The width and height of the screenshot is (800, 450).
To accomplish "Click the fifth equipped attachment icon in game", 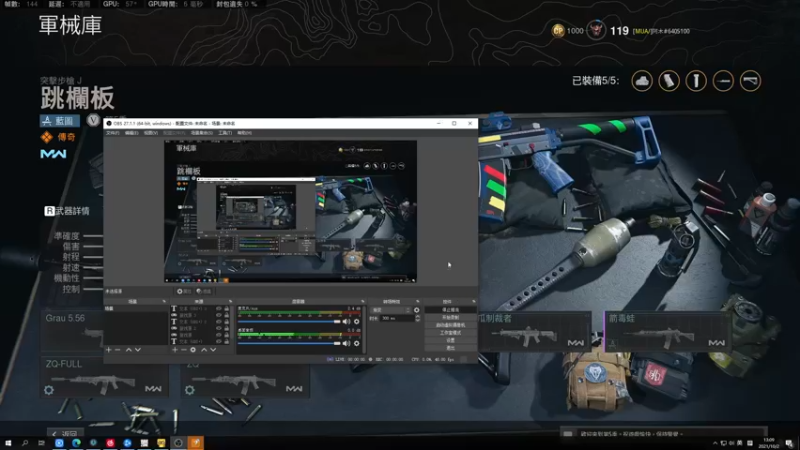I will click(x=750, y=81).
